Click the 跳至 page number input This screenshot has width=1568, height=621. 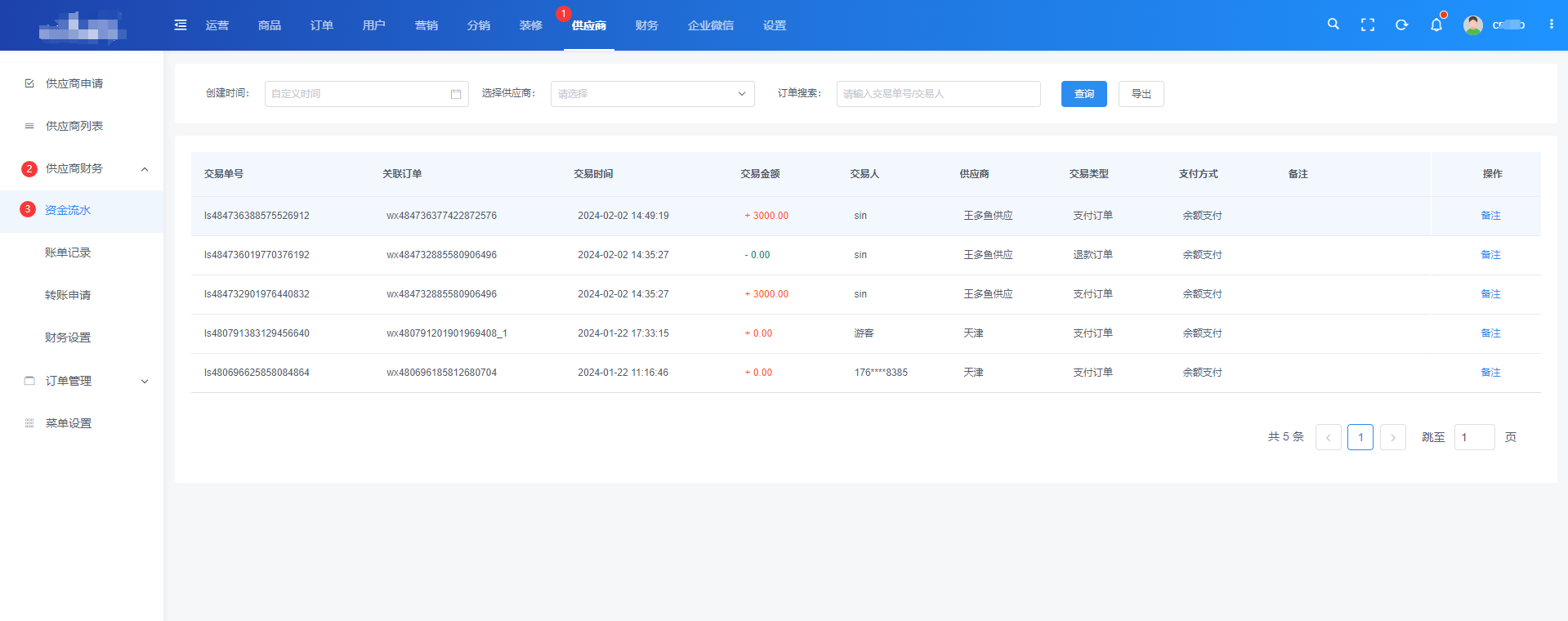pyautogui.click(x=1474, y=437)
